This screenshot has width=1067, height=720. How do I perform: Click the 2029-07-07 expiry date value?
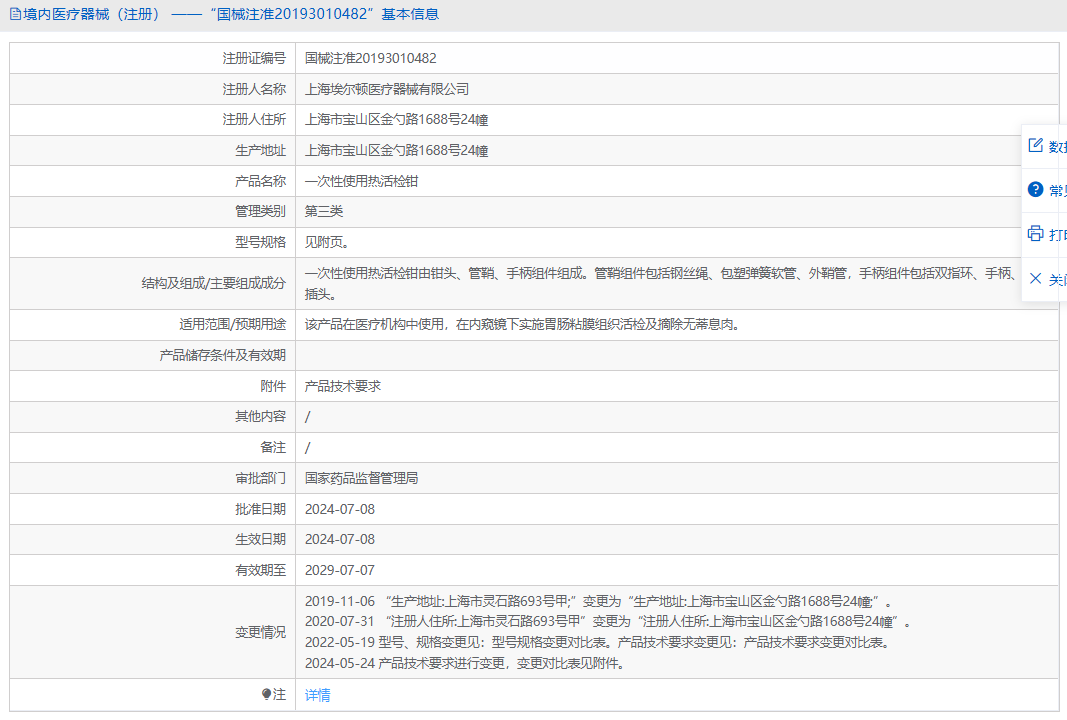pos(340,570)
